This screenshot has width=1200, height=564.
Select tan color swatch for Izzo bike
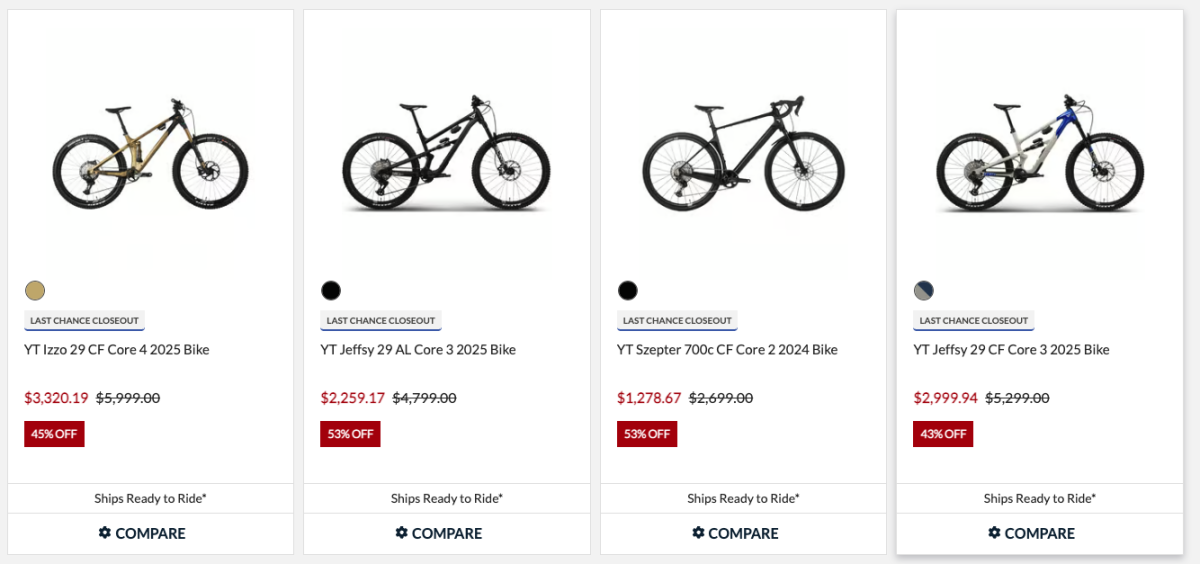point(35,291)
